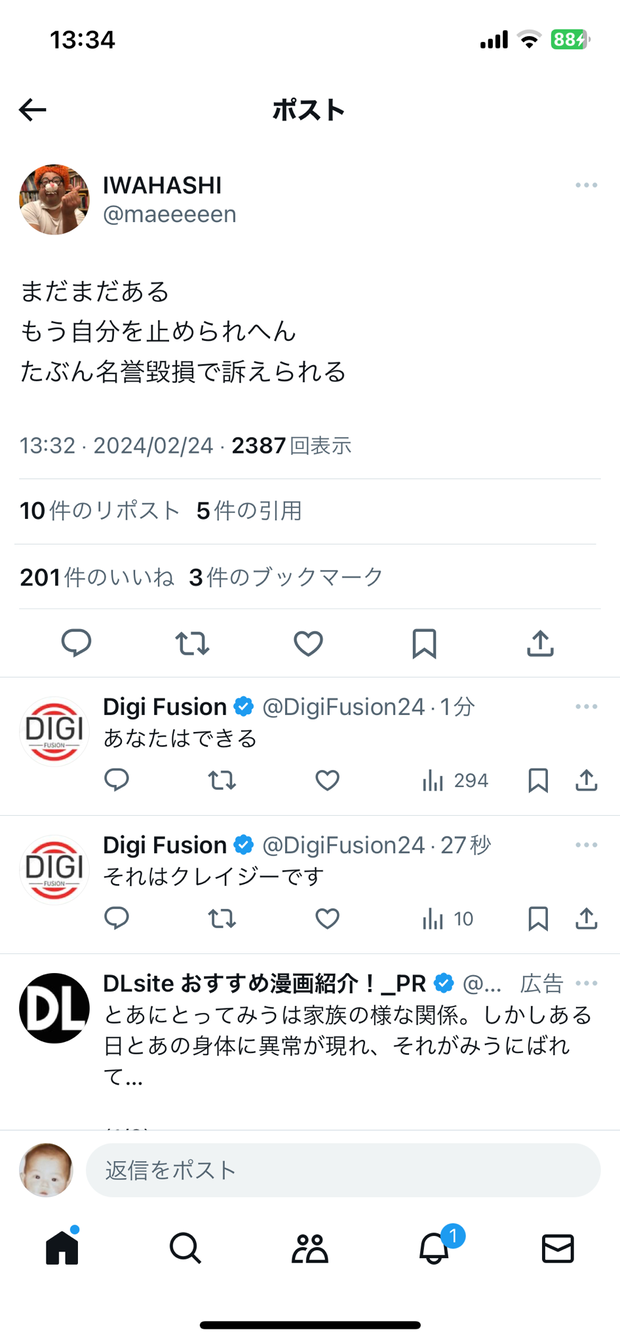620x1342 pixels.
Task: Bookmark the main post
Action: (x=424, y=643)
